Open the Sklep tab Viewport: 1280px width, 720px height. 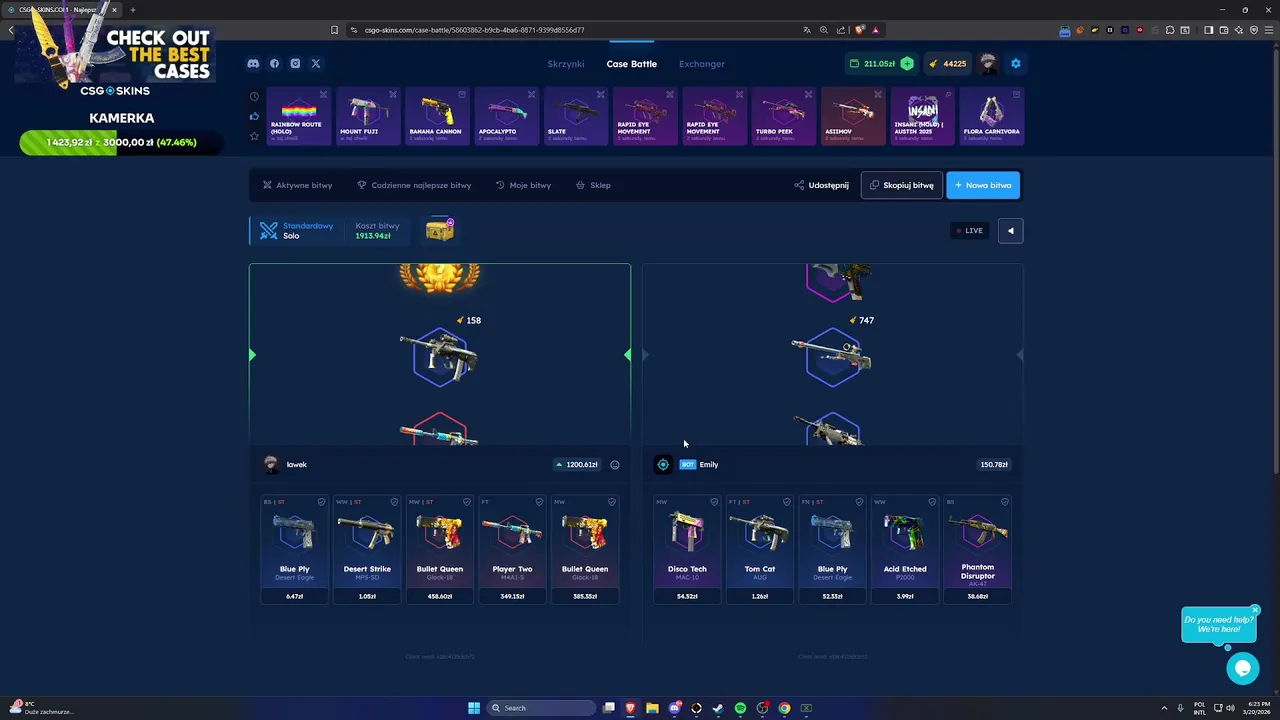pyautogui.click(x=593, y=185)
